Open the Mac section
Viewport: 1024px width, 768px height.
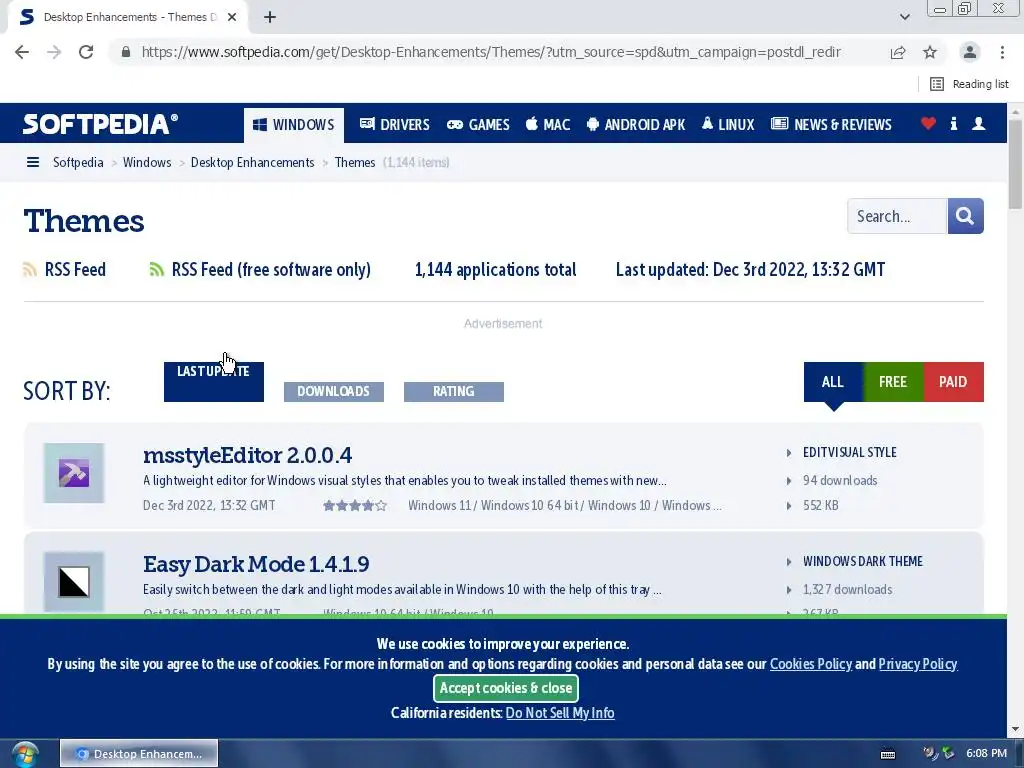click(548, 125)
